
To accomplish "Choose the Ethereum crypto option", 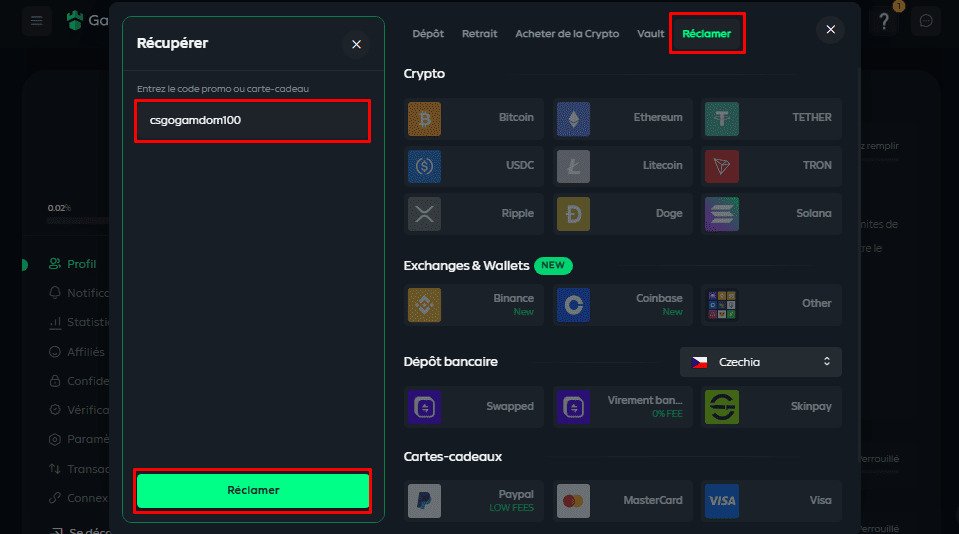I will 573,118.
